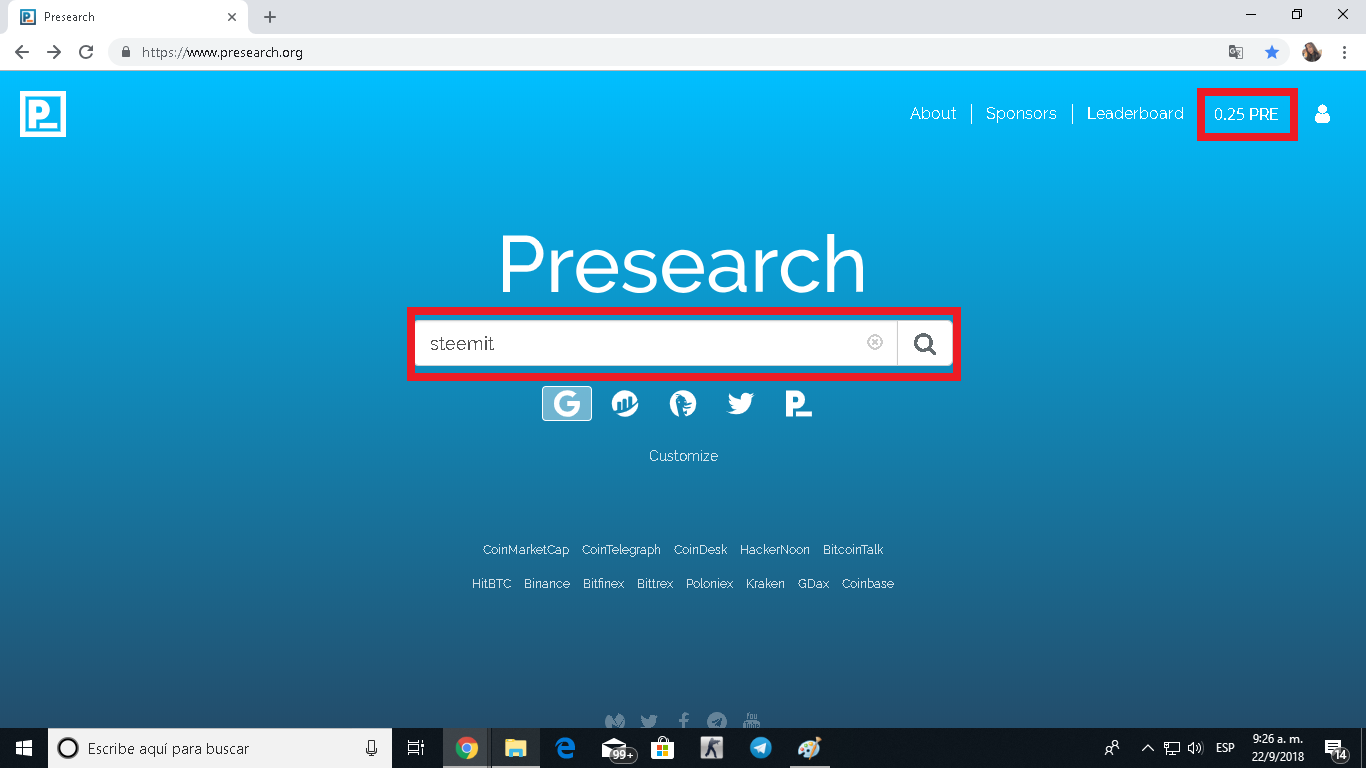Switch to Paint in the taskbar
1366x768 pixels.
tap(809, 748)
